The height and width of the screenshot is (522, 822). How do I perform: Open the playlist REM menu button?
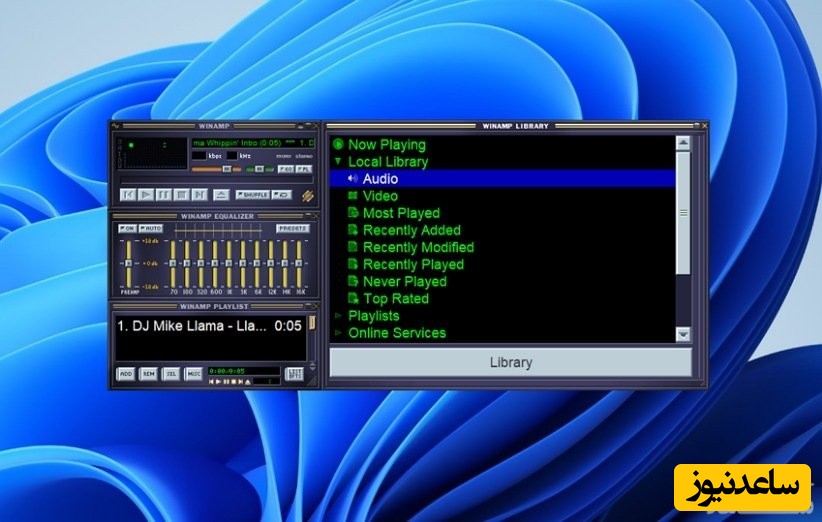[148, 374]
